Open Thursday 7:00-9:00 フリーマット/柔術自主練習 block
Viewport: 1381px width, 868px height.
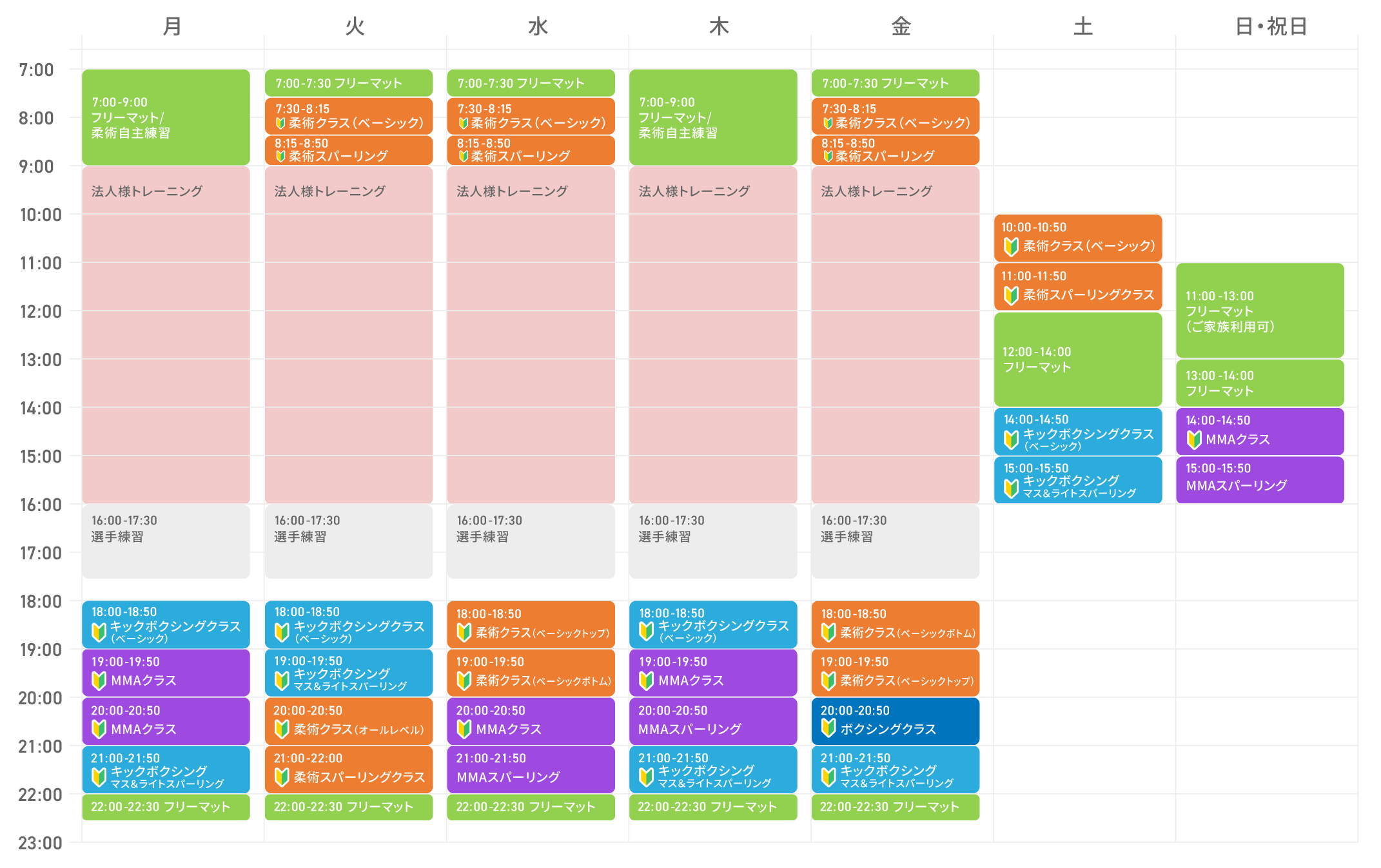pos(713,117)
